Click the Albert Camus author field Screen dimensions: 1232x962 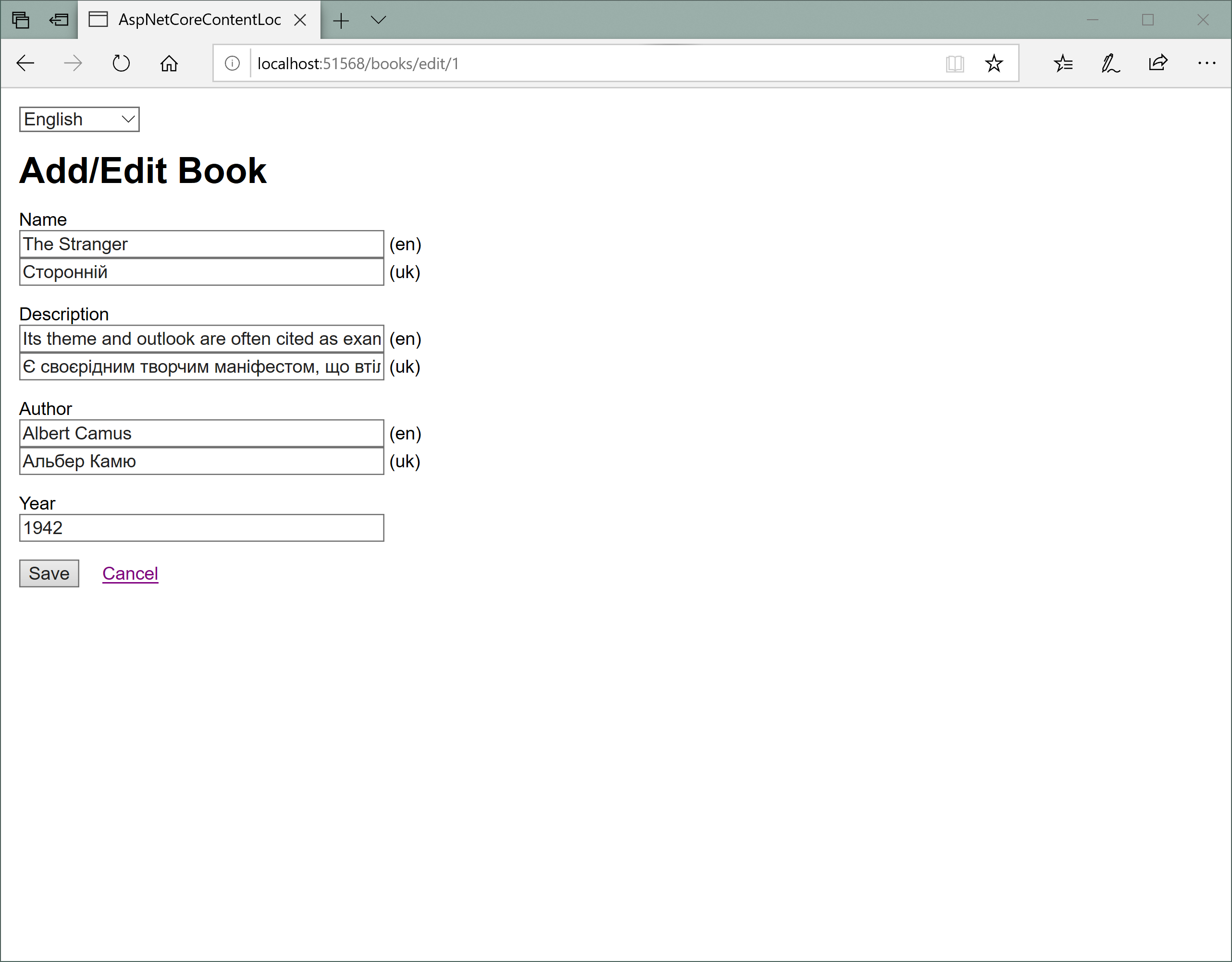pyautogui.click(x=201, y=433)
